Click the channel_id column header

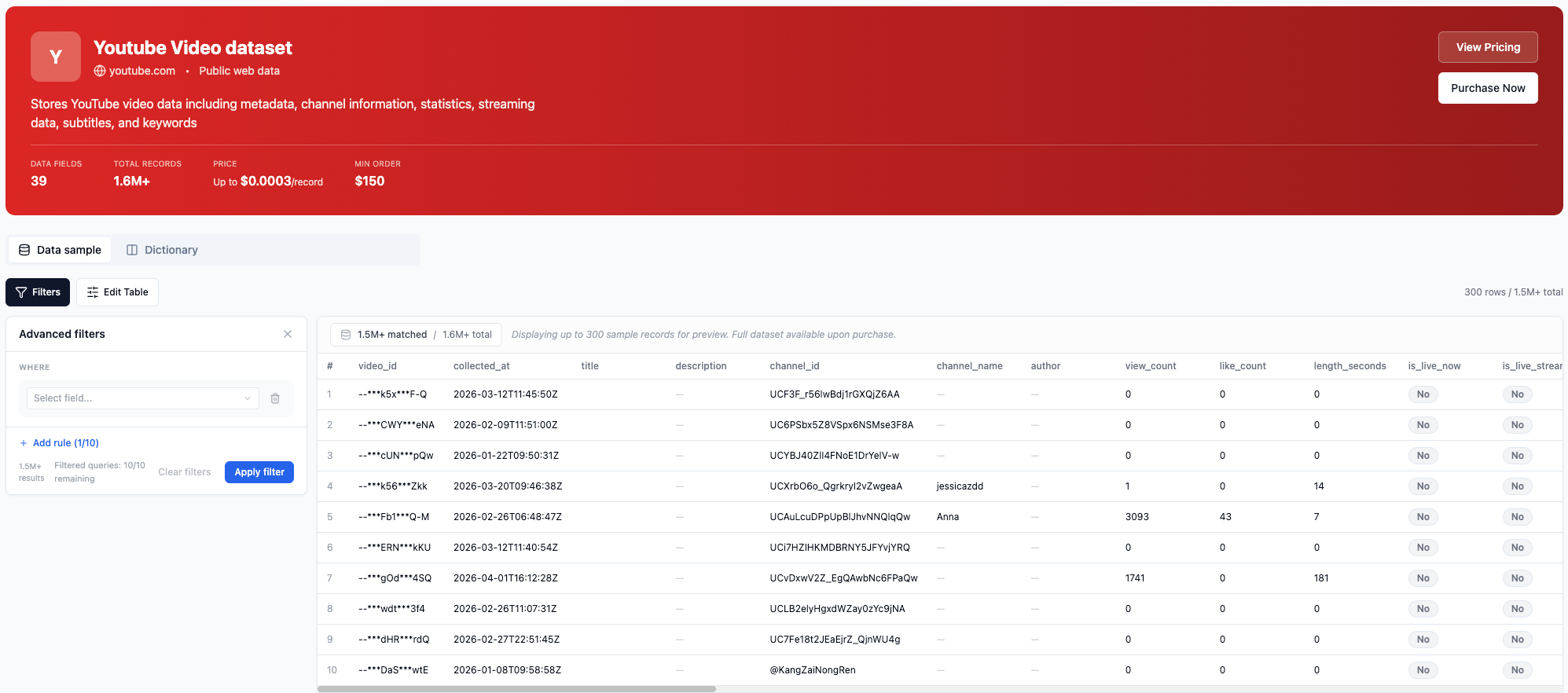(x=795, y=366)
